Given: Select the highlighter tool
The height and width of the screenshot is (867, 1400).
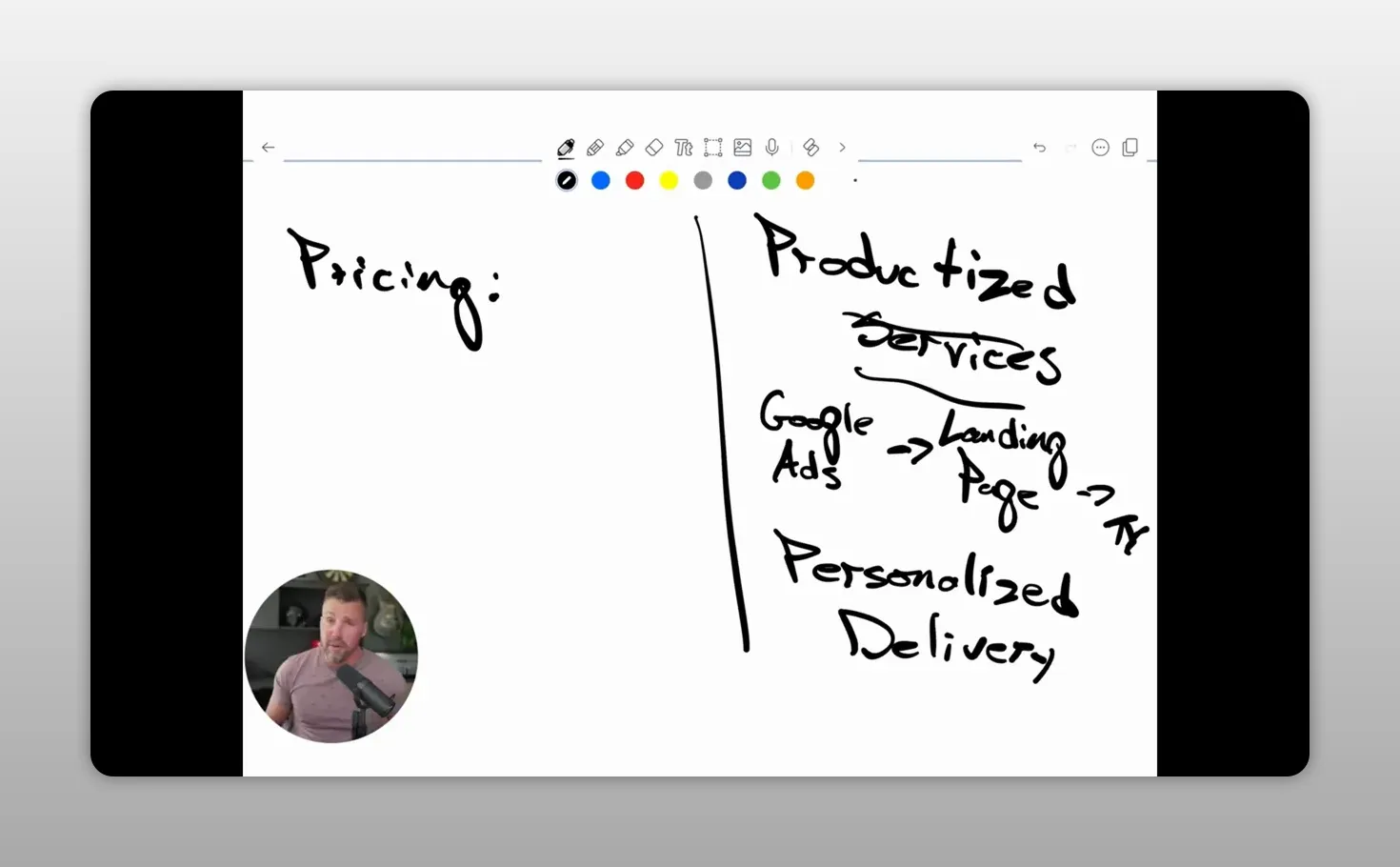Looking at the screenshot, I should (x=625, y=148).
